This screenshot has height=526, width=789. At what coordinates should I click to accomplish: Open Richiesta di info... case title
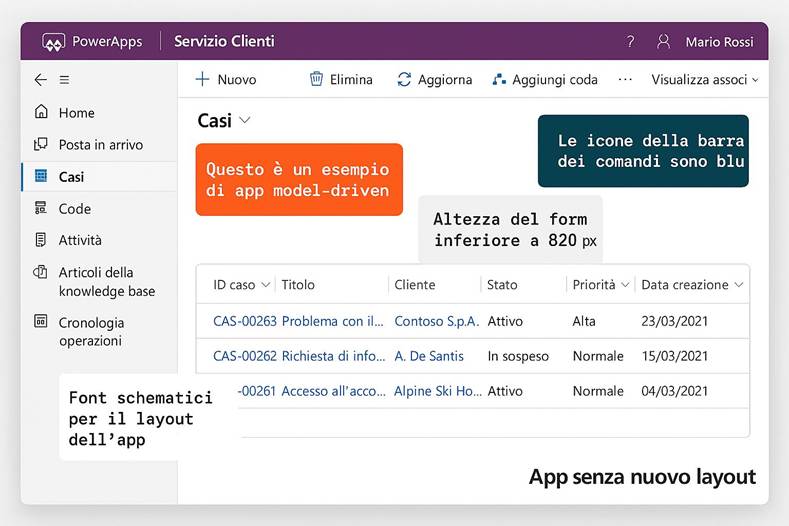[x=334, y=356]
